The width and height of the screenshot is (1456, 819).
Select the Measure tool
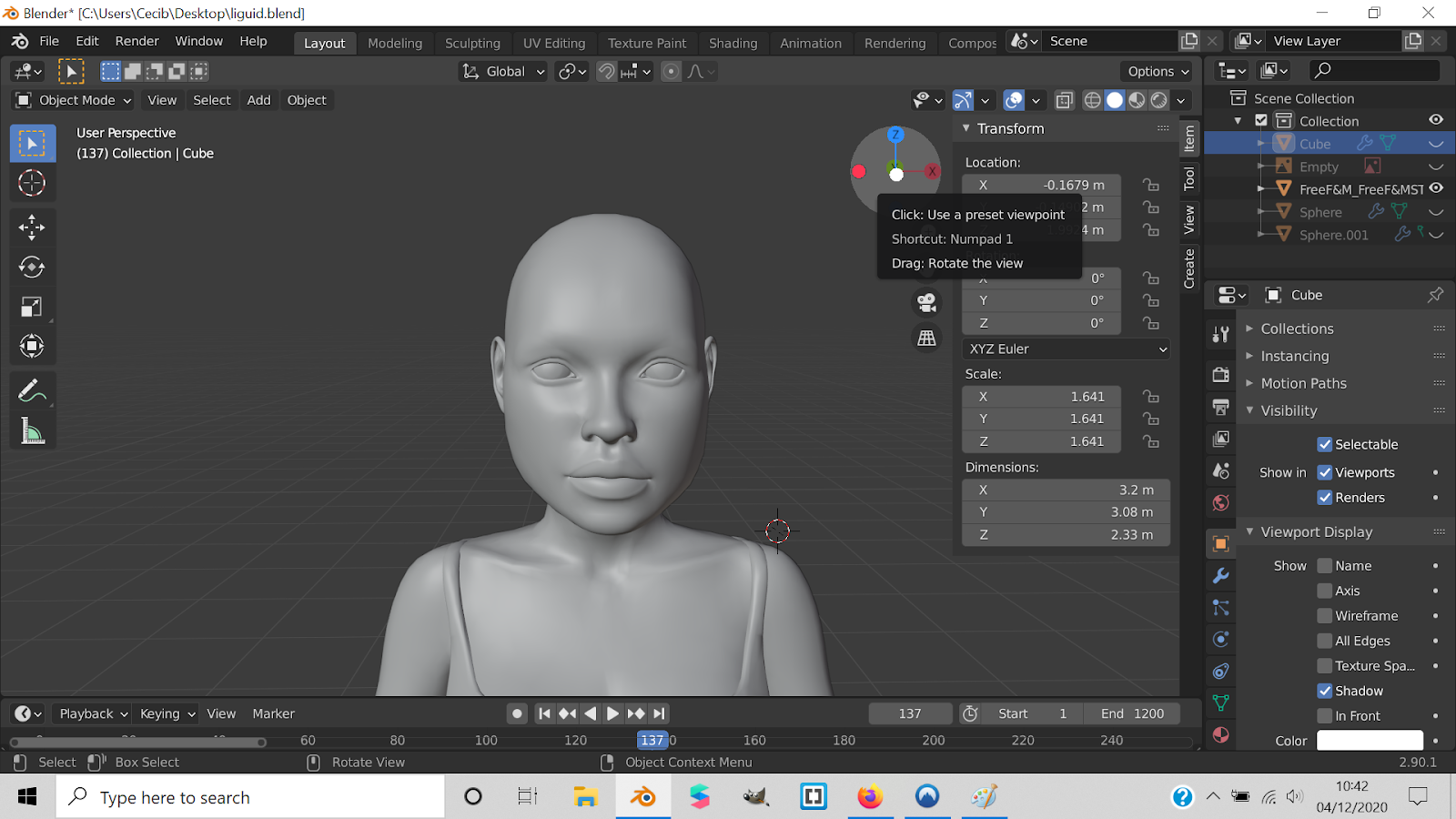[x=32, y=431]
